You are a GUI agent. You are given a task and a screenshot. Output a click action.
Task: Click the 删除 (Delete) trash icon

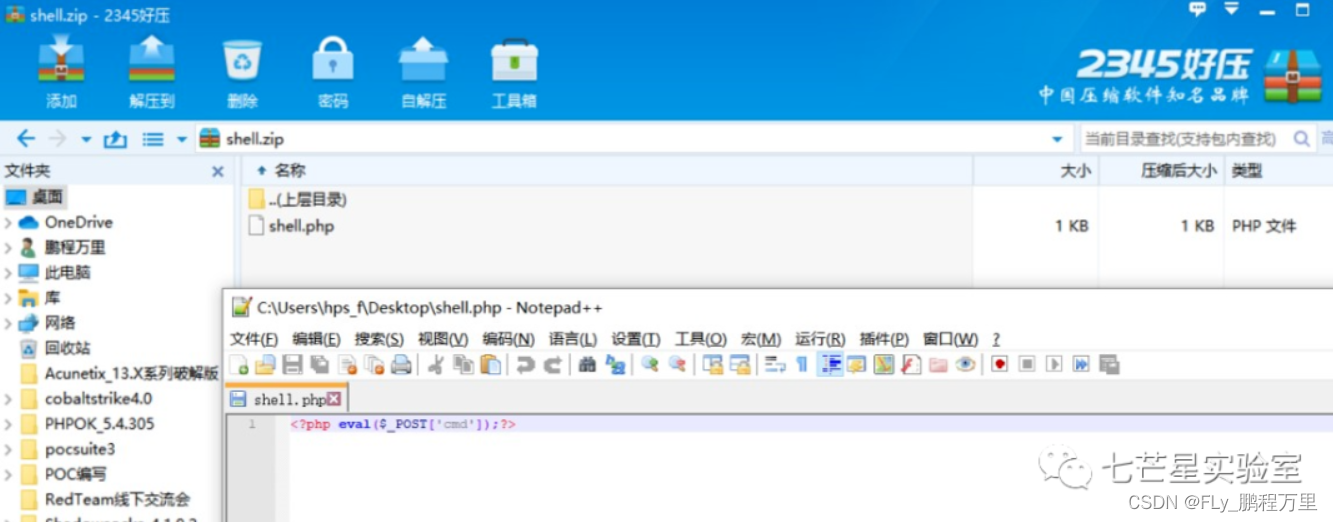(242, 70)
